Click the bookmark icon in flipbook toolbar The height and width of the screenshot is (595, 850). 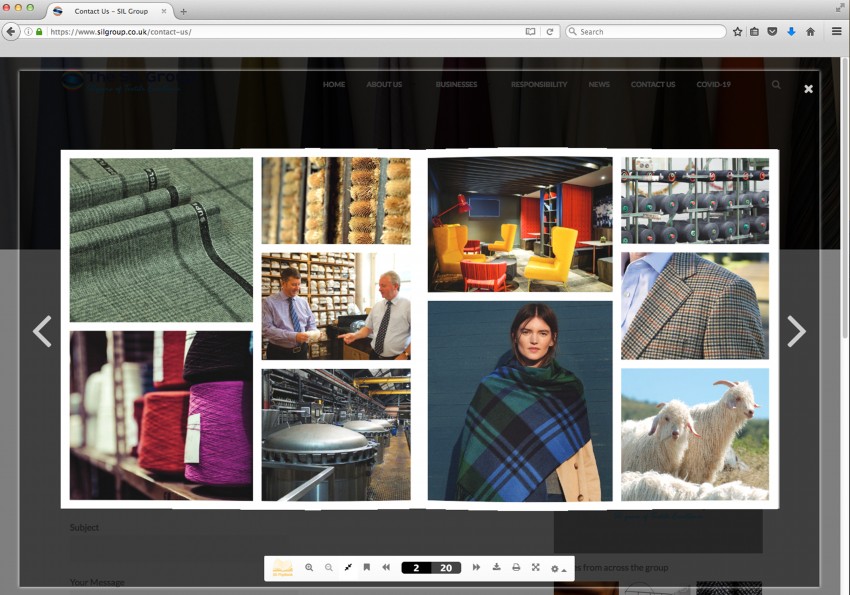click(367, 567)
